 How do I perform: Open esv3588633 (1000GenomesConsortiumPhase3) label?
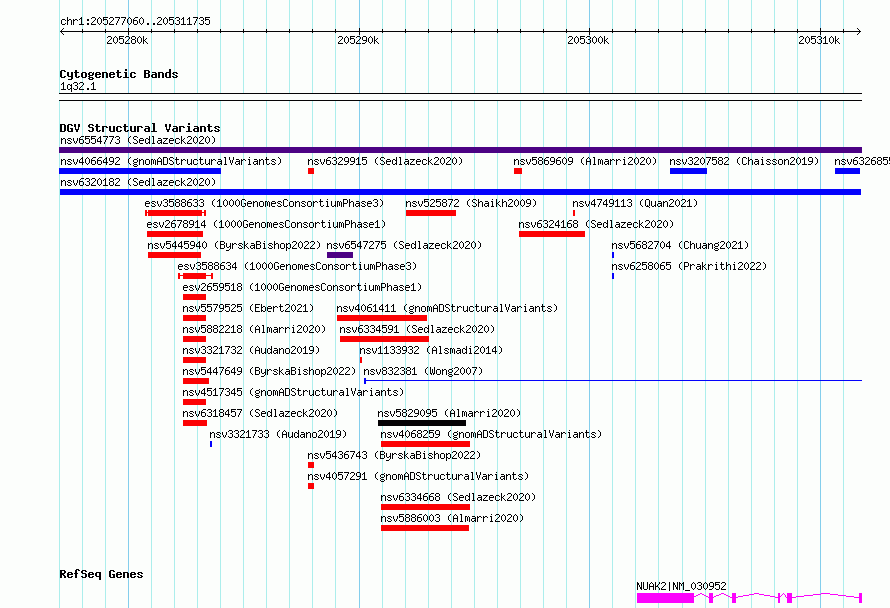pyautogui.click(x=264, y=203)
